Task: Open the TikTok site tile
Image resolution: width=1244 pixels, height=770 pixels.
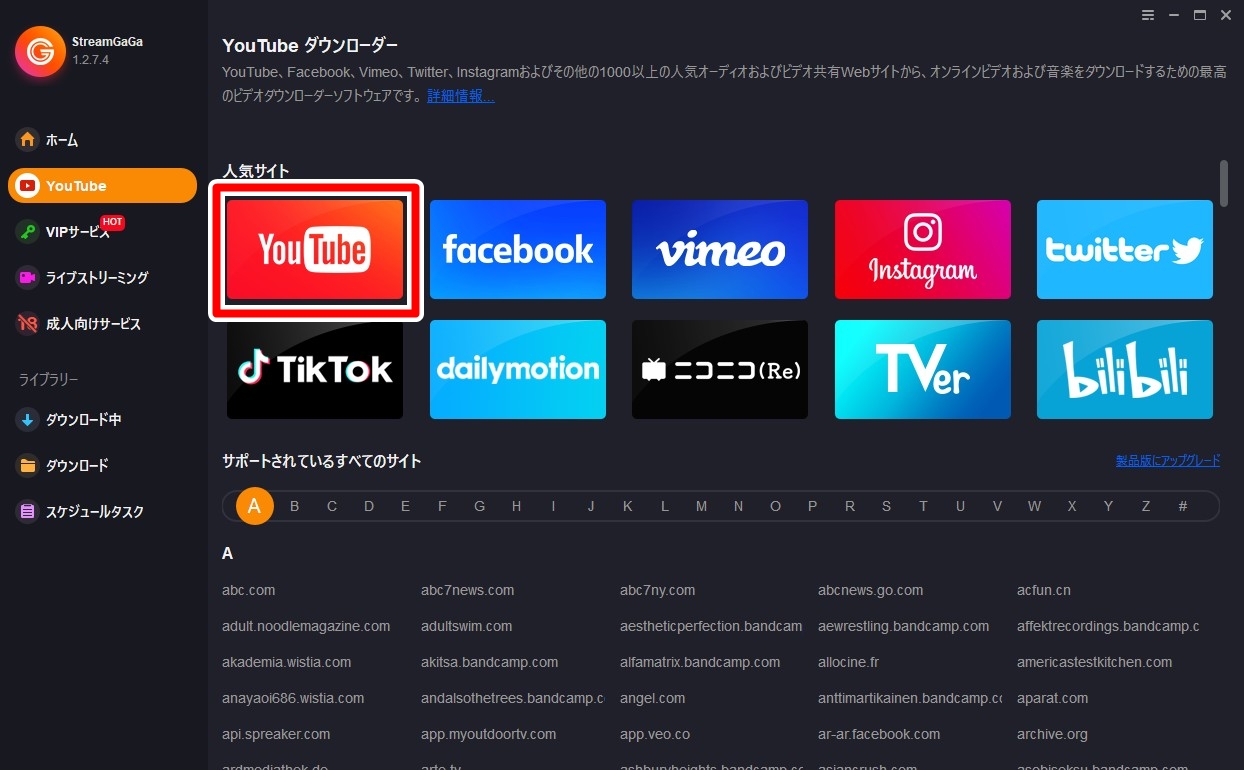Action: (x=315, y=369)
